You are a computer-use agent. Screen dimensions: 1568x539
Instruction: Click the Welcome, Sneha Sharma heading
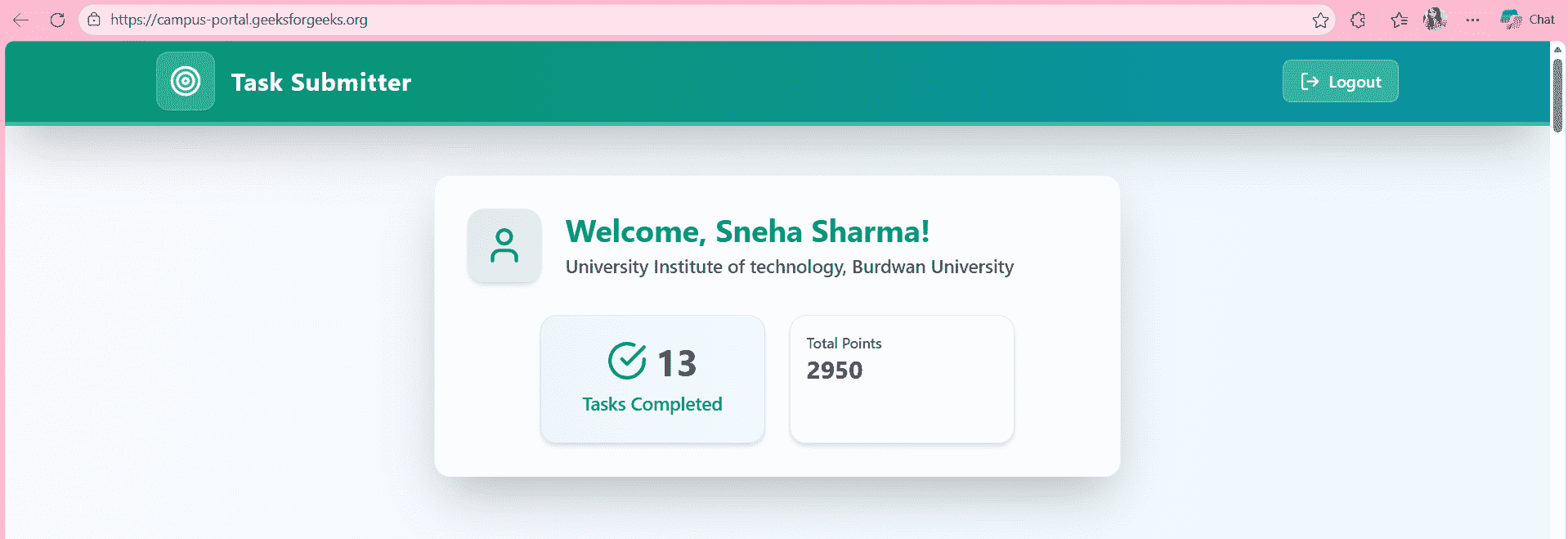(747, 231)
